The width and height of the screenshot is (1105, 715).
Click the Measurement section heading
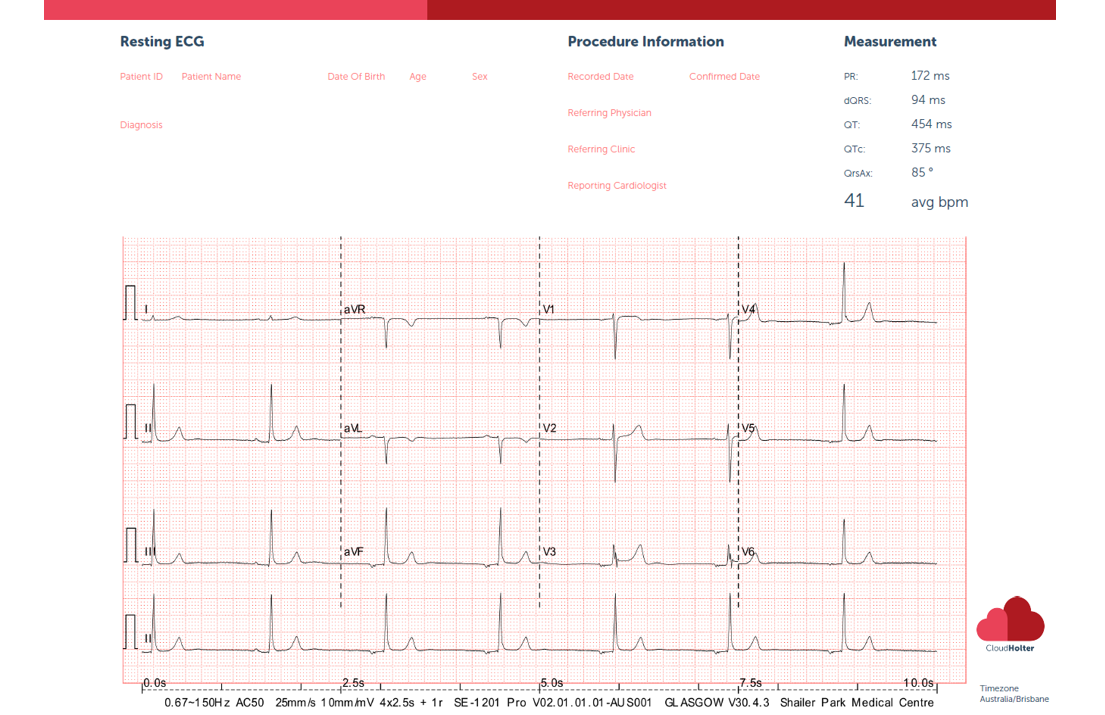(x=889, y=42)
